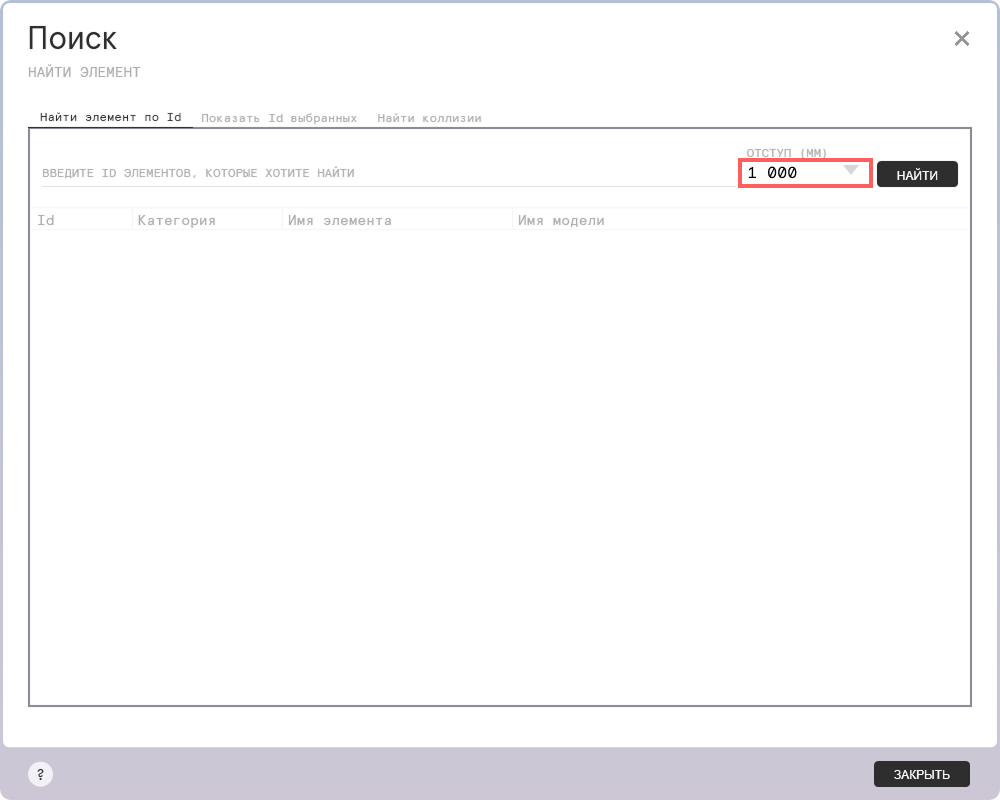Image resolution: width=1000 pixels, height=800 pixels.
Task: Click the ОТСТУП (ММ) label
Action: point(786,153)
